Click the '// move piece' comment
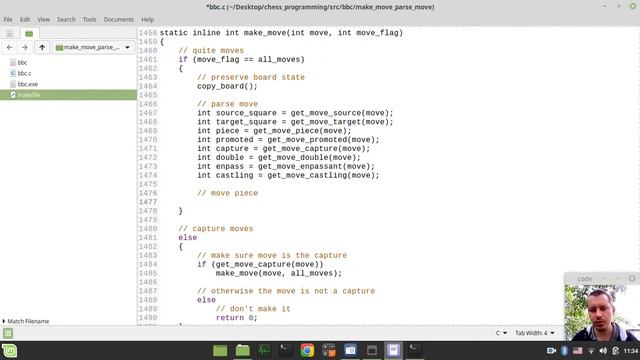The width and height of the screenshot is (640, 360). tap(227, 193)
